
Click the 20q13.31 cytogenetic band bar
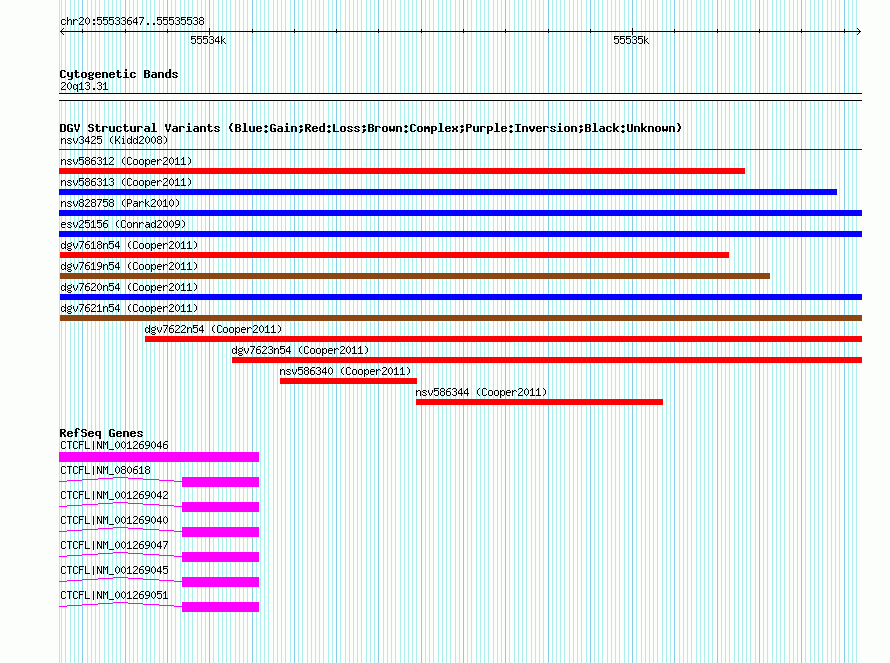[460, 97]
